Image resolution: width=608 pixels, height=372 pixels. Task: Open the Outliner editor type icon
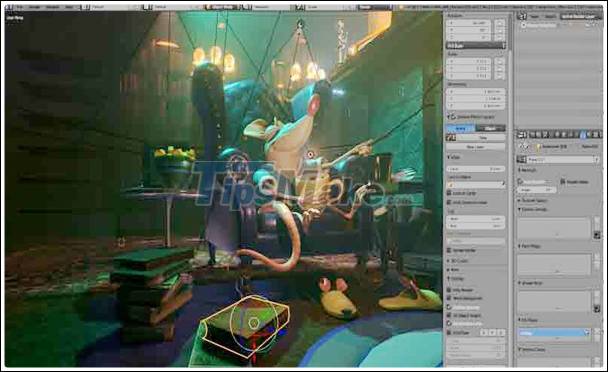pos(522,16)
